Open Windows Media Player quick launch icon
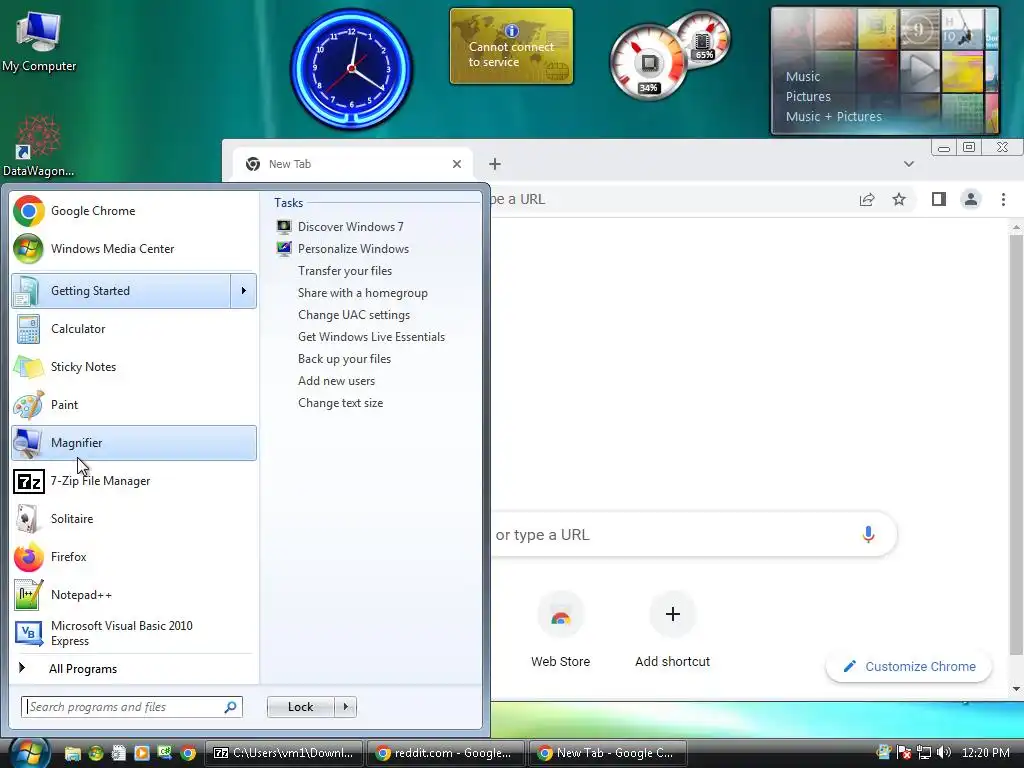This screenshot has width=1024, height=768. 142,753
